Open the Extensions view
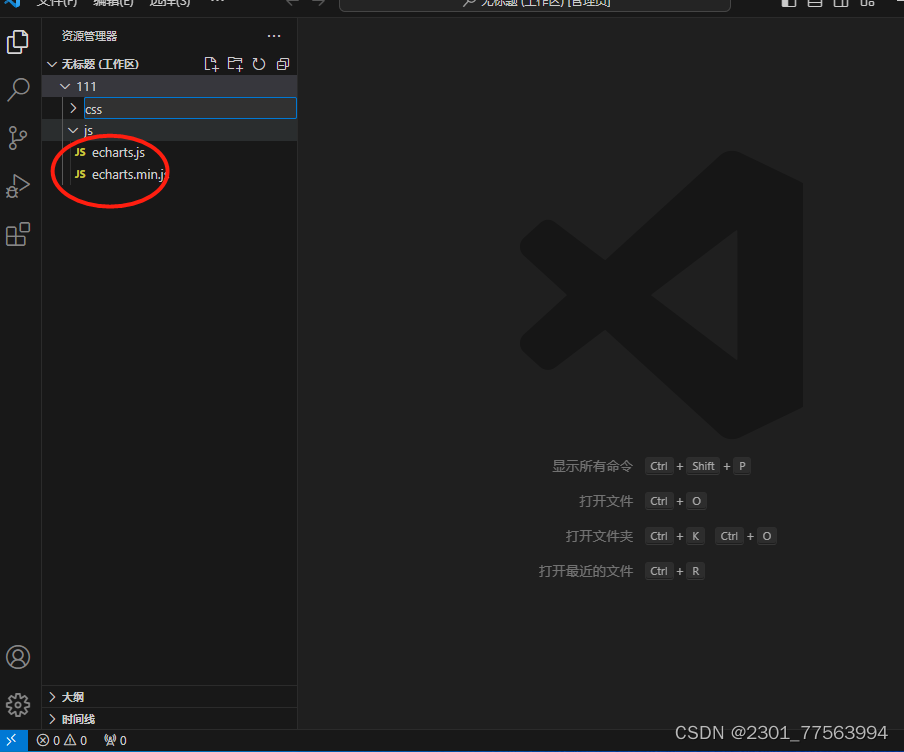 tap(18, 234)
